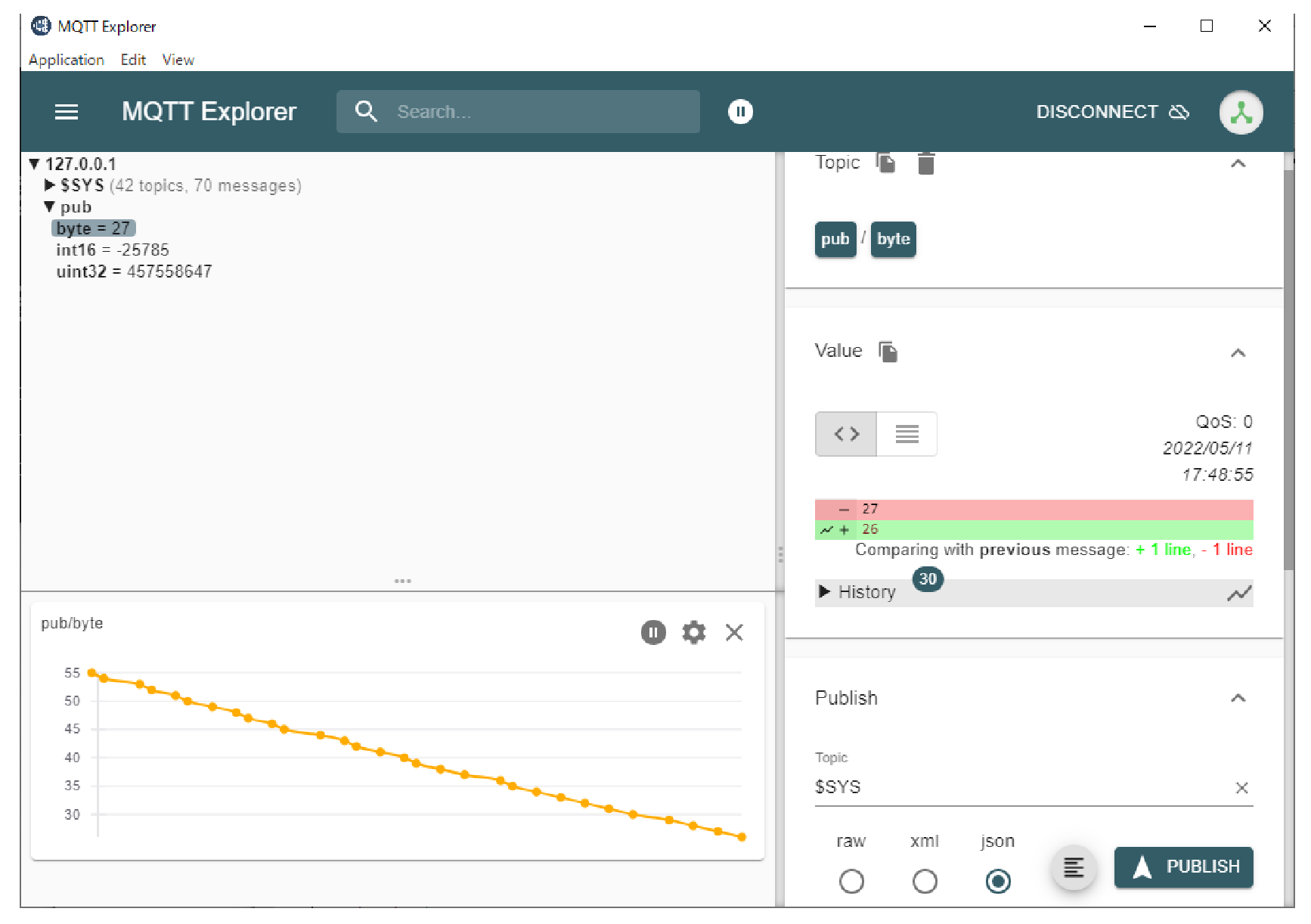
Task: Delete the topic with the trash icon
Action: [926, 163]
